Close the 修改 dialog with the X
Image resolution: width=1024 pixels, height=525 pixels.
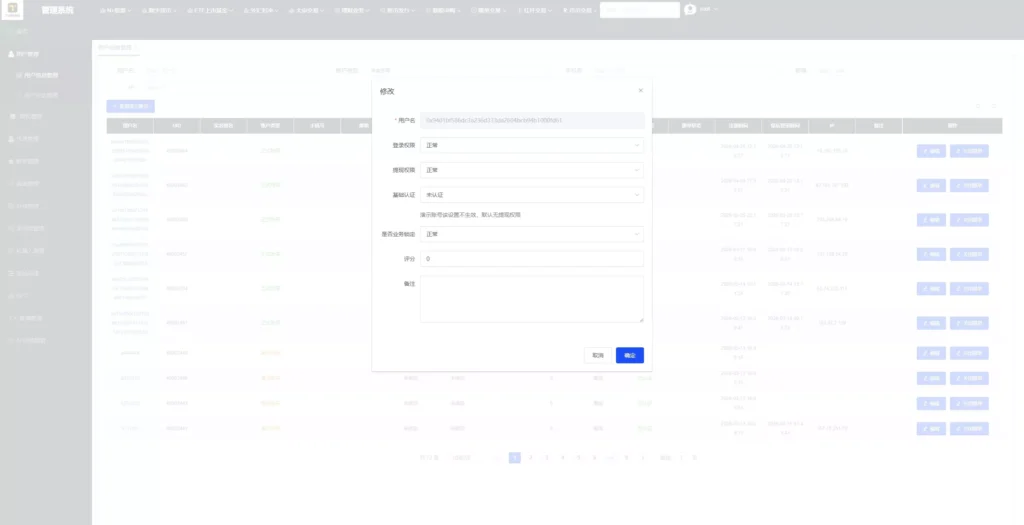(x=640, y=91)
